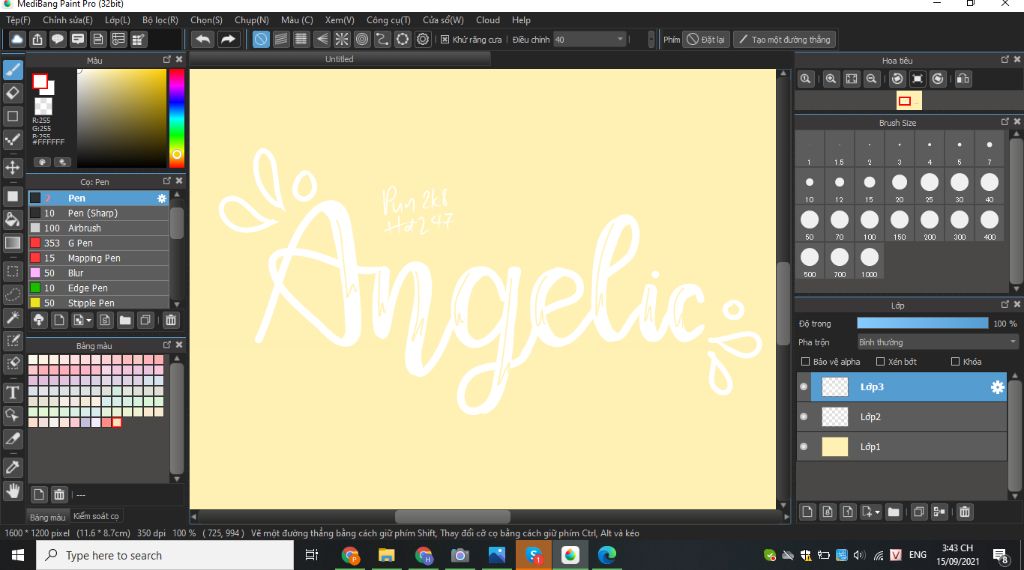1024x570 pixels.
Task: Select the Eyedropper tool
Action: (12, 467)
